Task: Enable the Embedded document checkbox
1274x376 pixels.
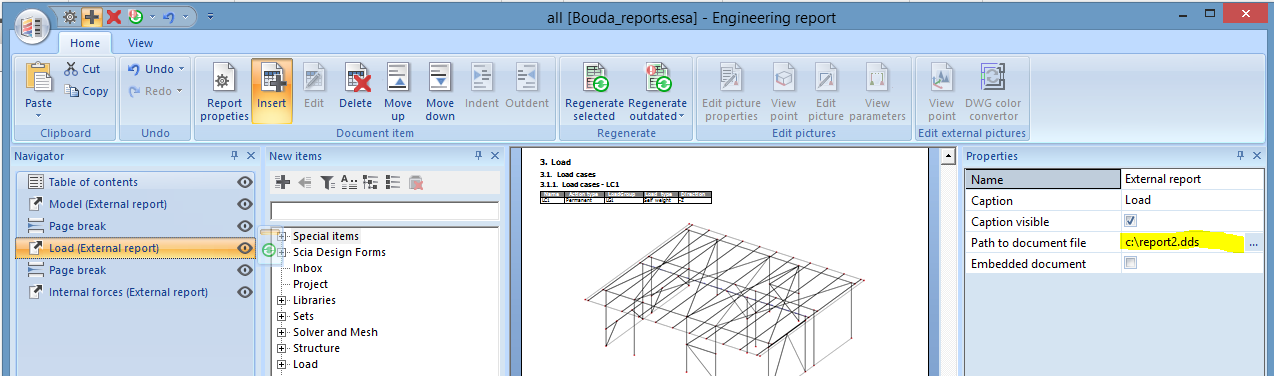Action: coord(1130,264)
